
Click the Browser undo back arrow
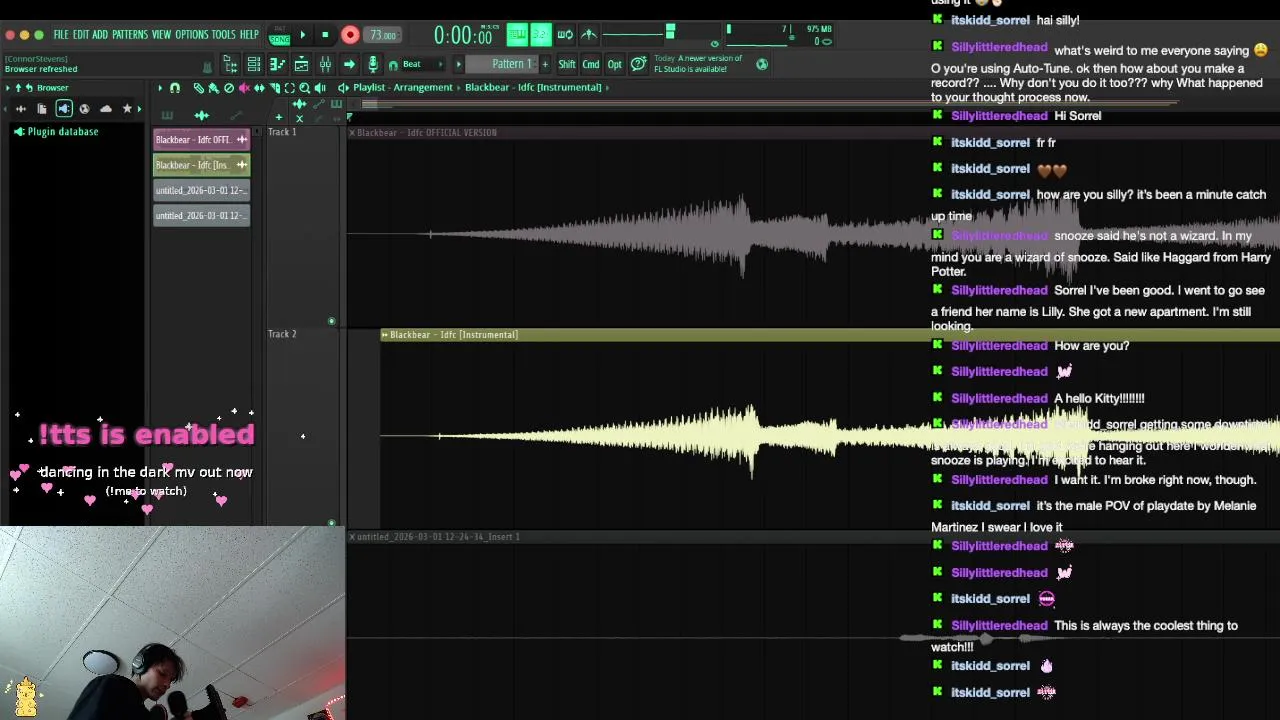[29, 88]
